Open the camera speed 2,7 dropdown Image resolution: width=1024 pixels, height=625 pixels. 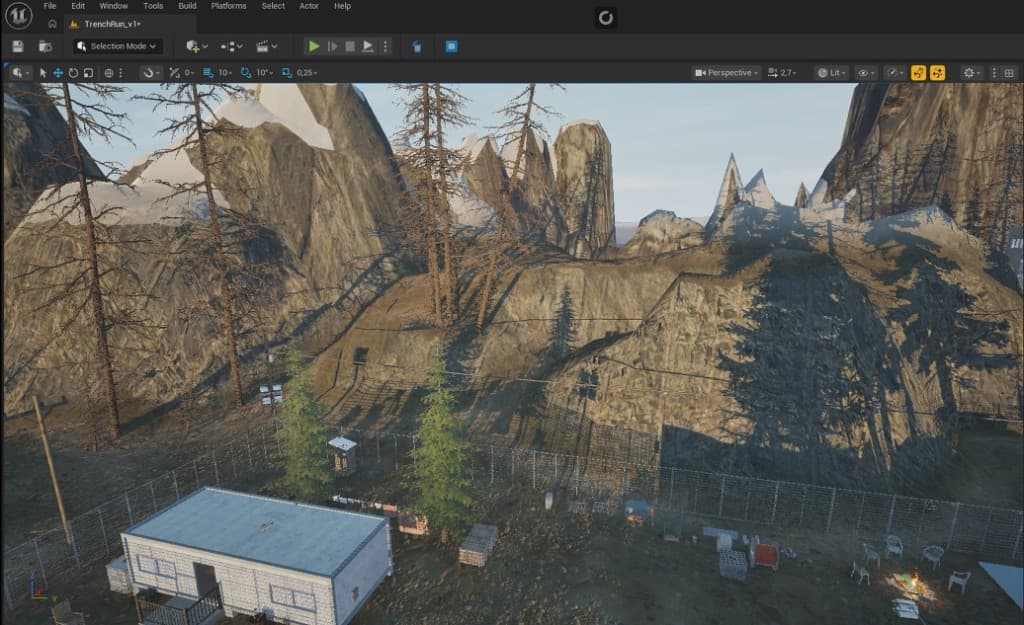[x=782, y=72]
